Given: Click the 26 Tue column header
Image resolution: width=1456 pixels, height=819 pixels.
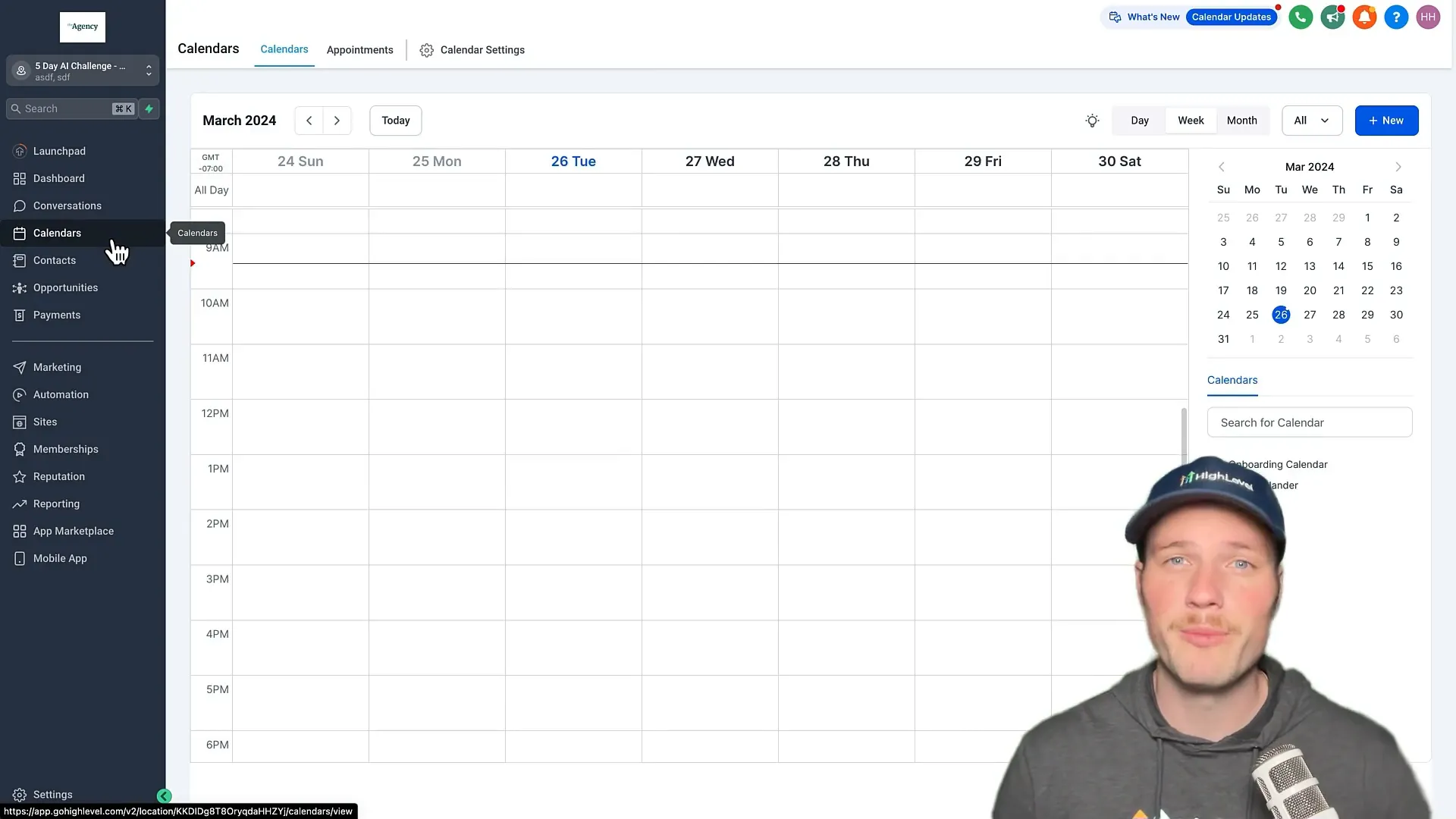Looking at the screenshot, I should click(x=573, y=162).
